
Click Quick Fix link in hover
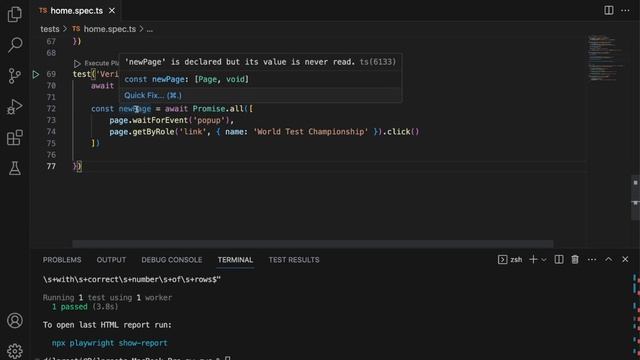pyautogui.click(x=153, y=95)
